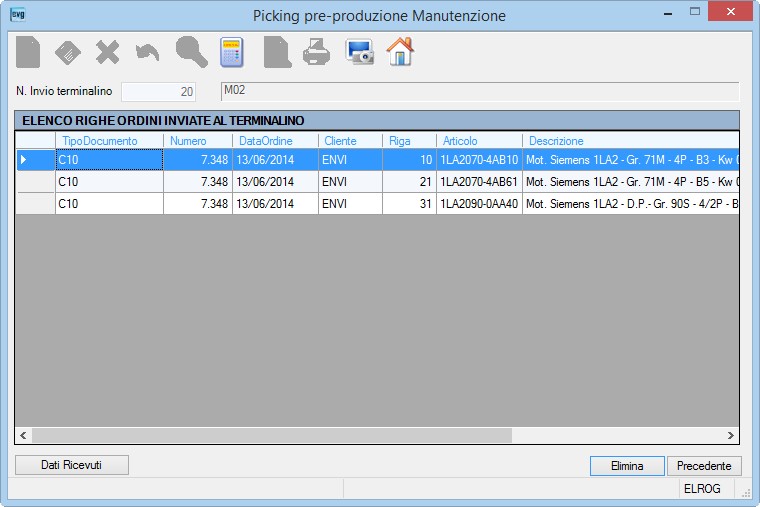Image resolution: width=760 pixels, height=507 pixels.
Task: Click the Precedente button
Action: [704, 466]
